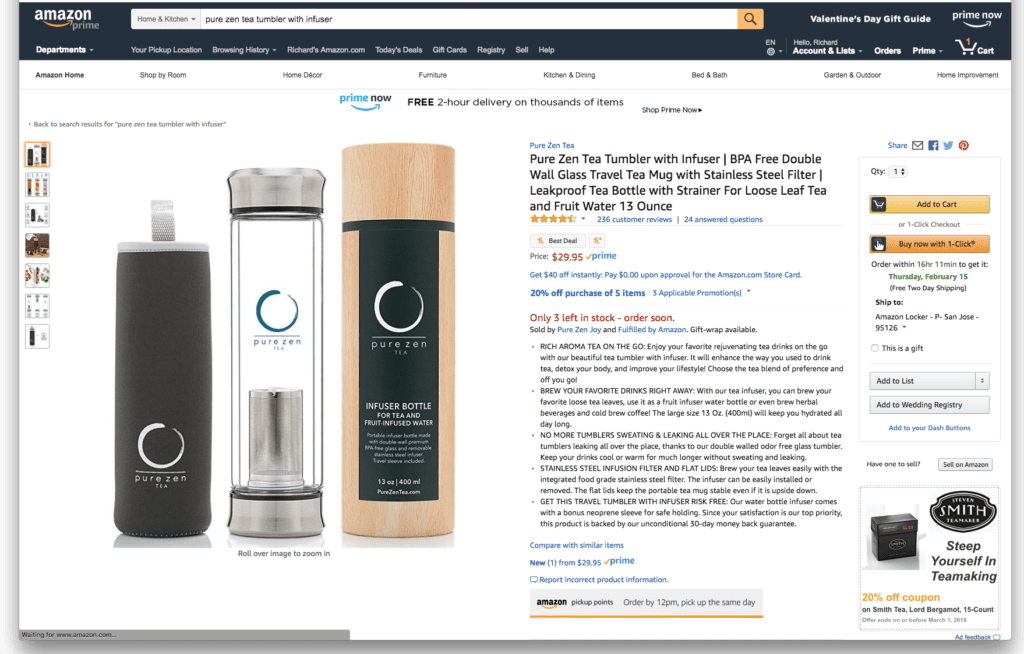The width and height of the screenshot is (1024, 654).
Task: Share the product on Twitter icon
Action: [948, 146]
